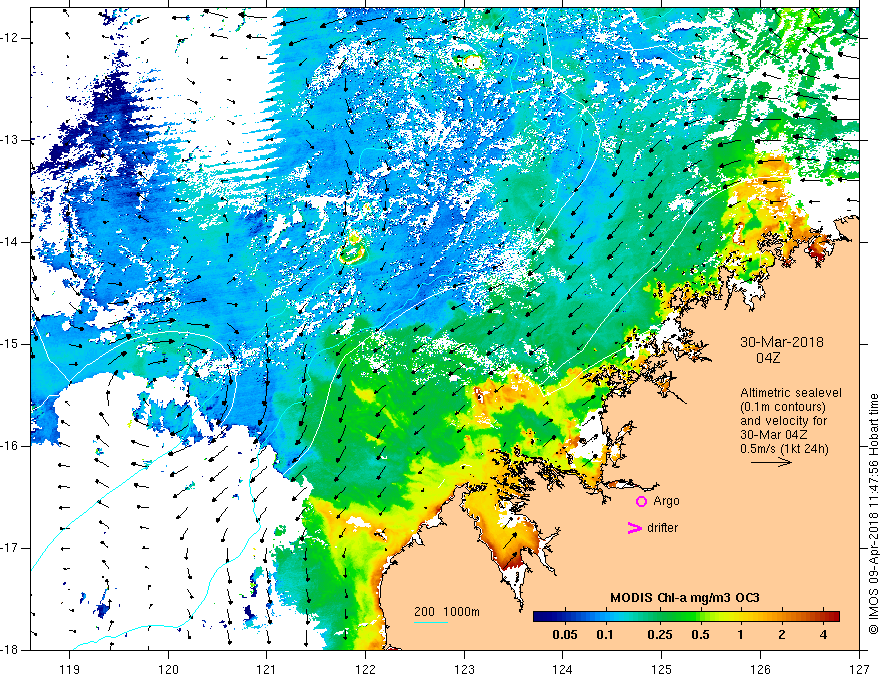This screenshot has height=680, width=880.
Task: Click the longitude axis label '127'
Action: (859, 669)
